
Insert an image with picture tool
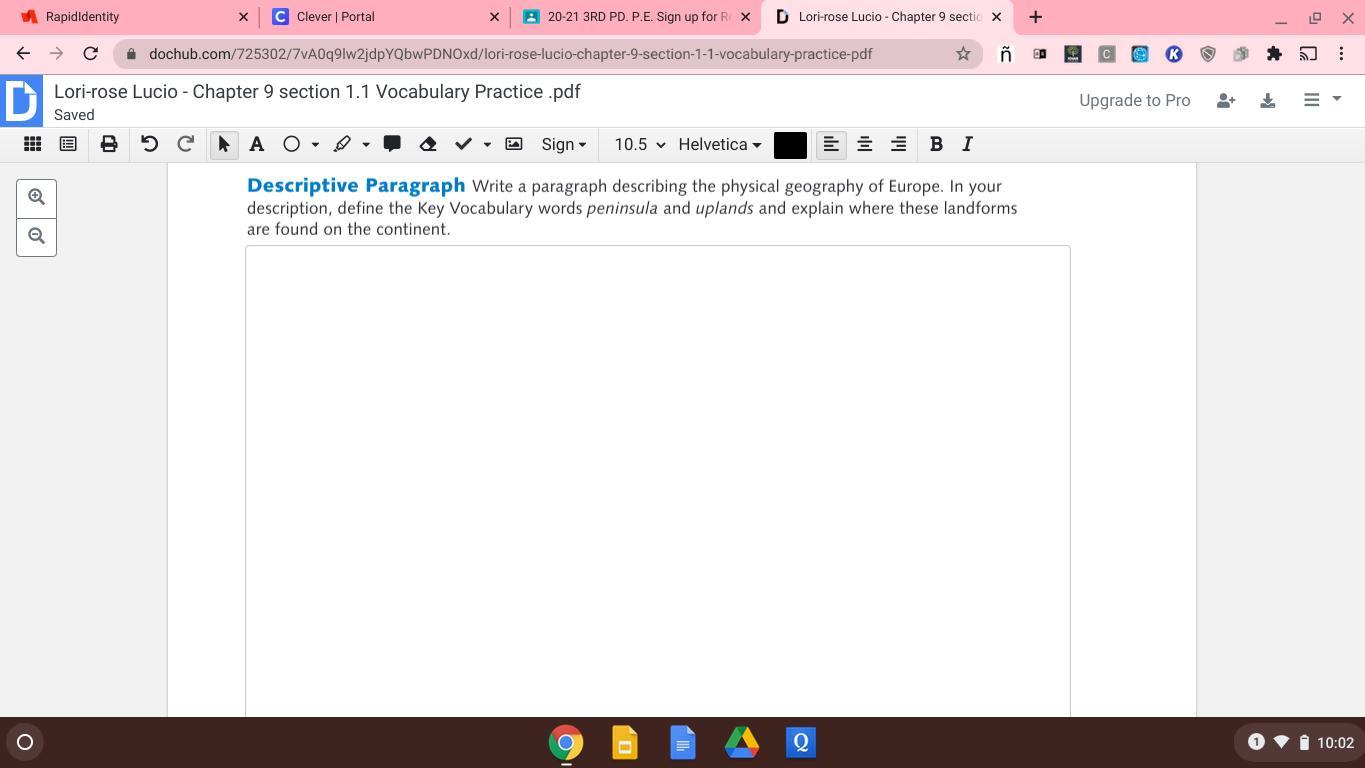[514, 144]
